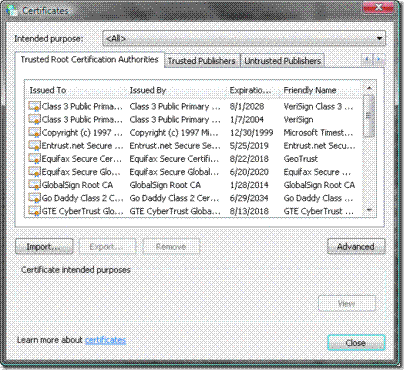The image size is (404, 370).
Task: Sort by Friendly Name column header
Action: point(320,90)
